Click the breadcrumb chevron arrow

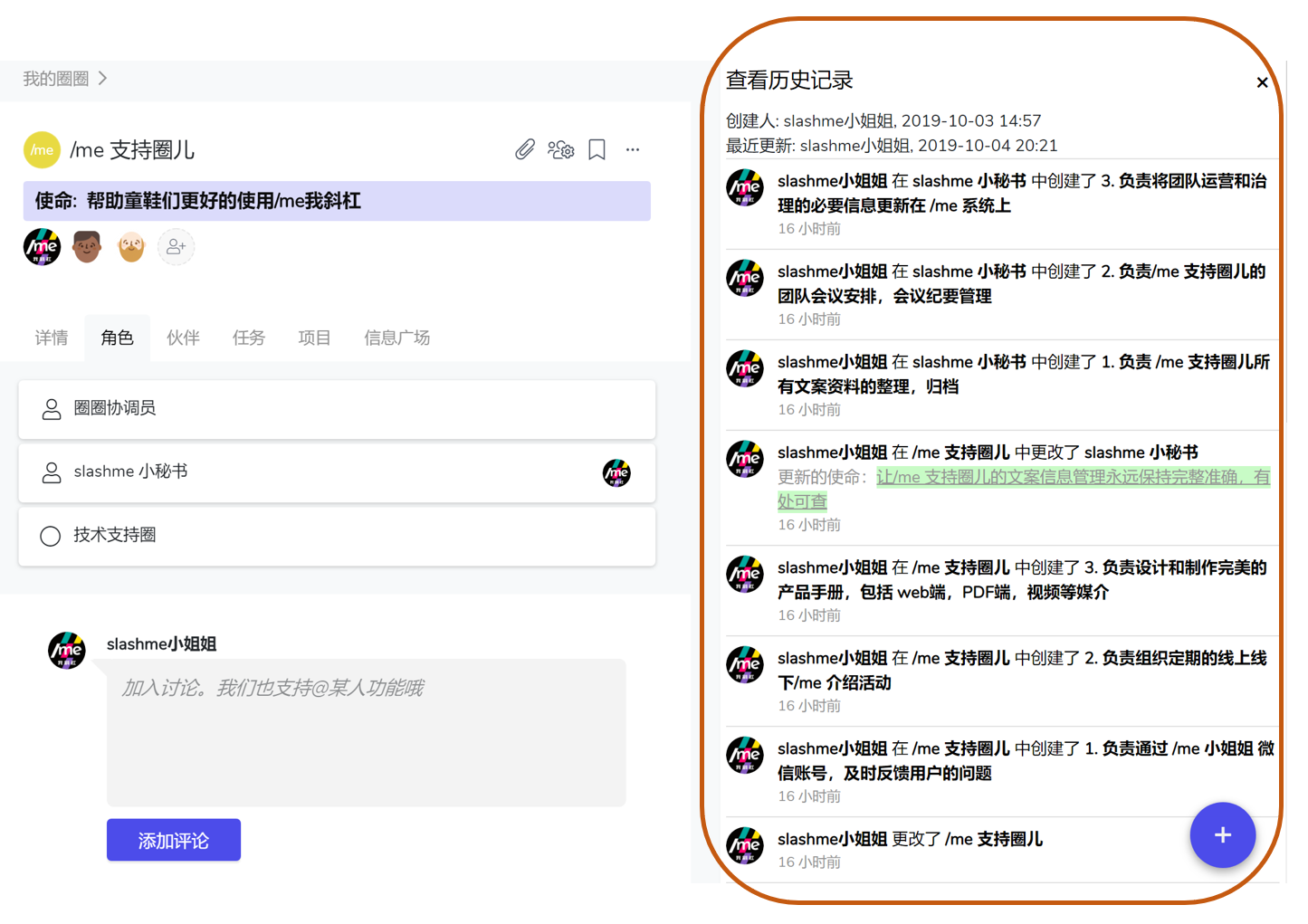(x=103, y=79)
